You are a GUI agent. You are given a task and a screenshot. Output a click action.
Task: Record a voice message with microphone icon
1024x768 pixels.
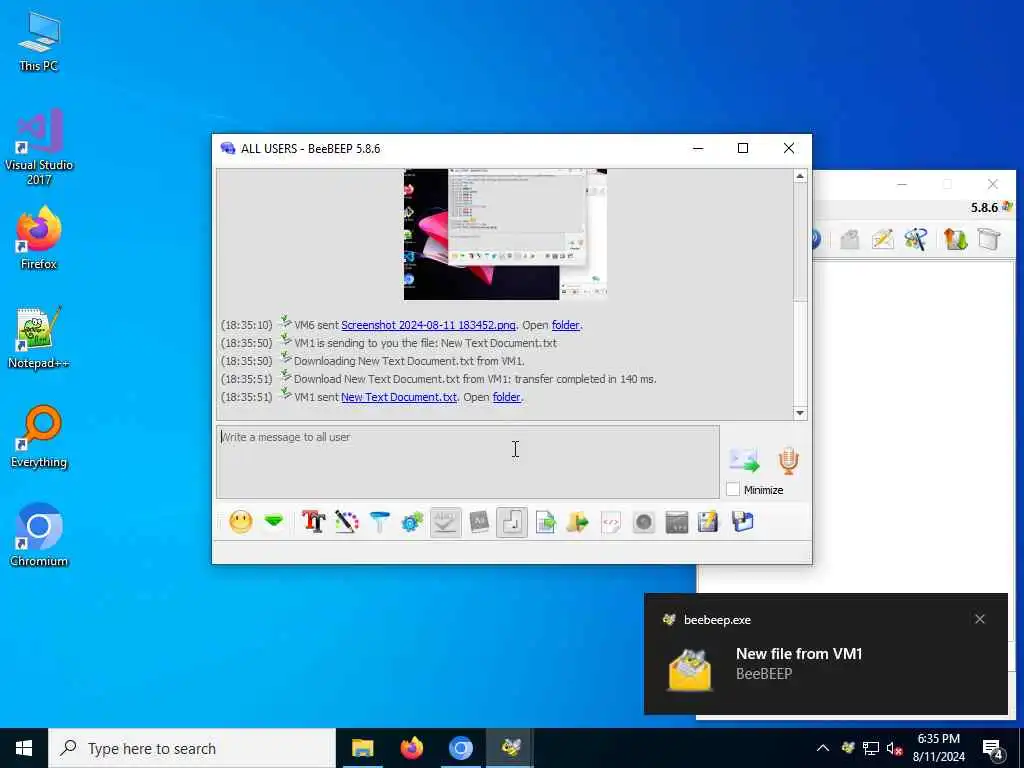click(x=789, y=461)
